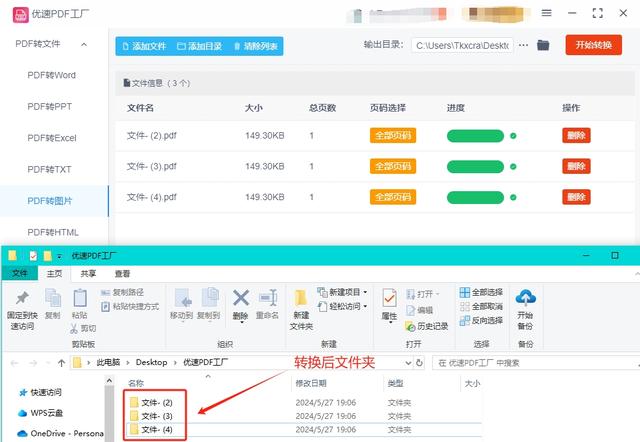Click the three-dot browse button for the output path

523,45
